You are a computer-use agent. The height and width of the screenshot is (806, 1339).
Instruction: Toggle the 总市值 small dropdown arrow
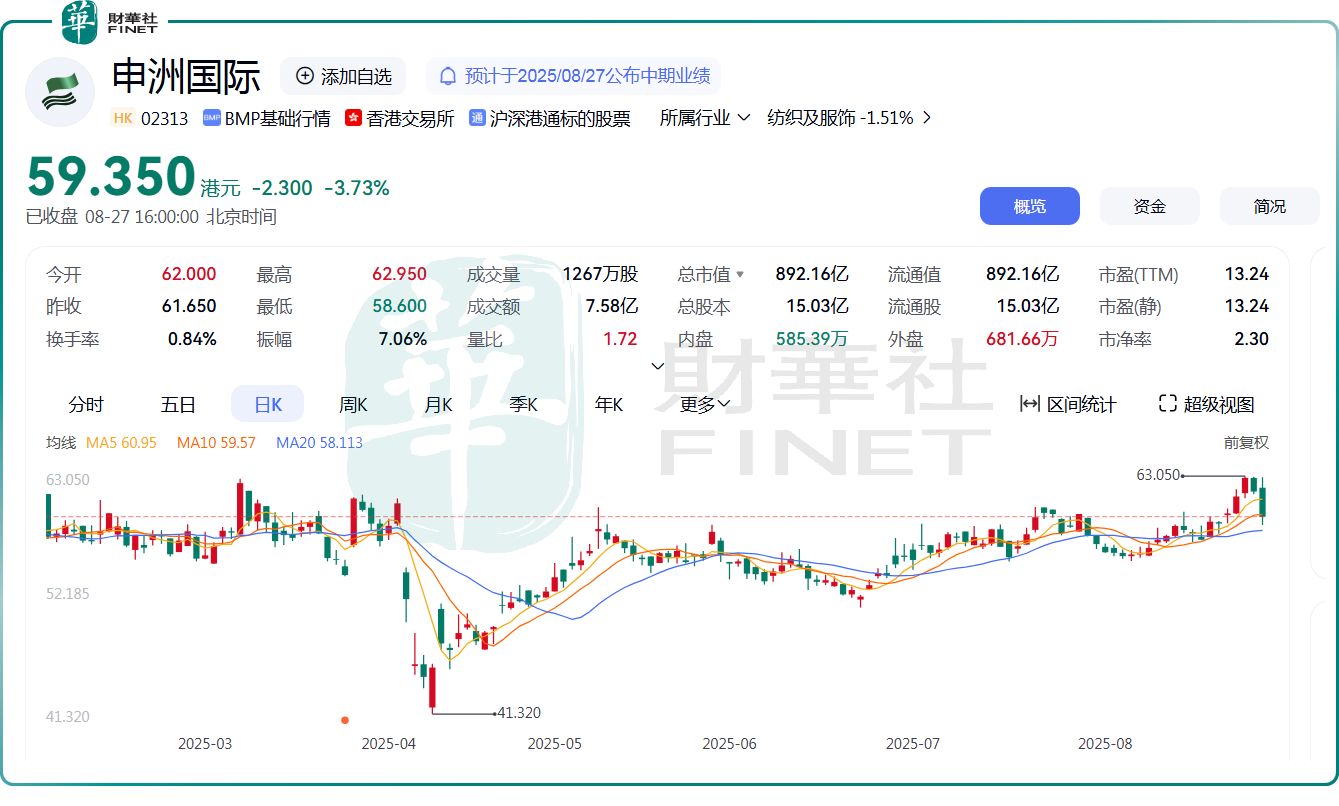pos(740,275)
